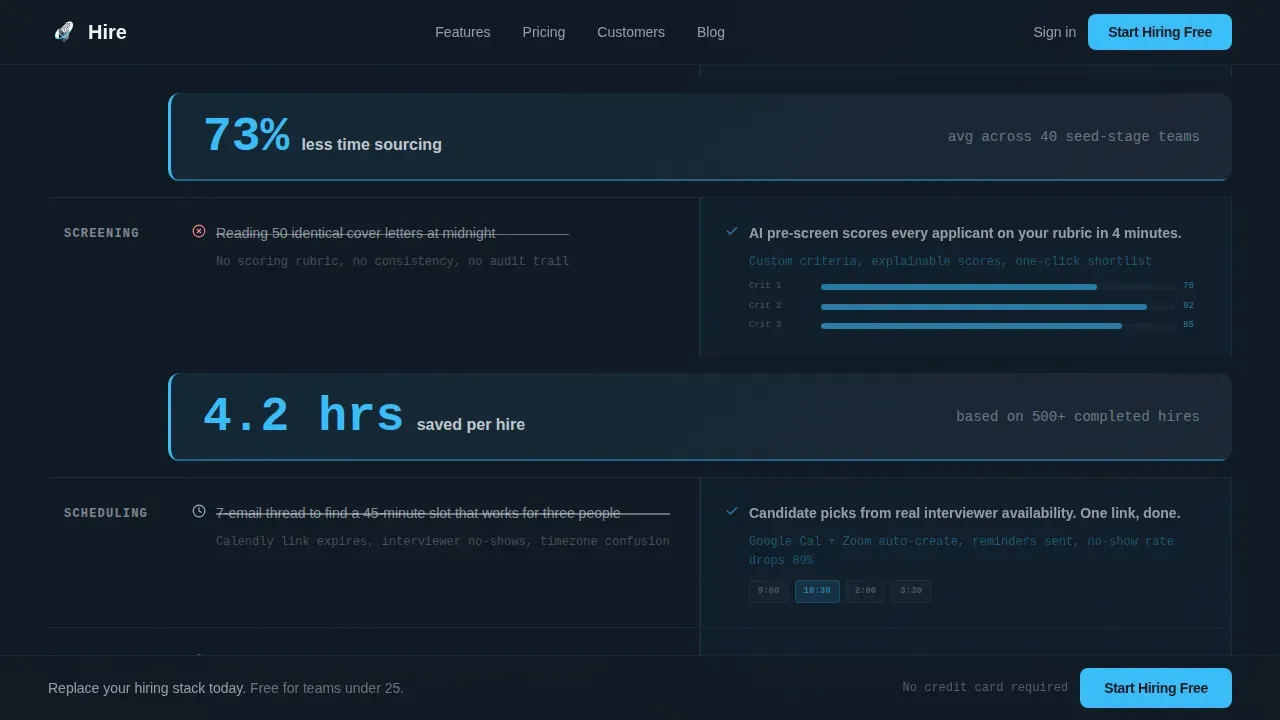Select the 2:00 time slot
The image size is (1280, 720).
point(865,591)
